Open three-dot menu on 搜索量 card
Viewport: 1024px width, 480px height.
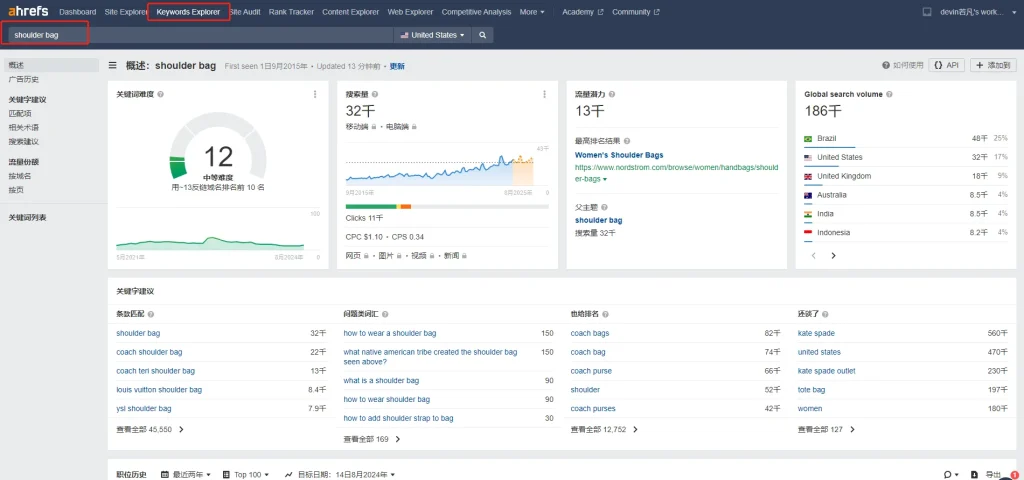pyautogui.click(x=544, y=94)
